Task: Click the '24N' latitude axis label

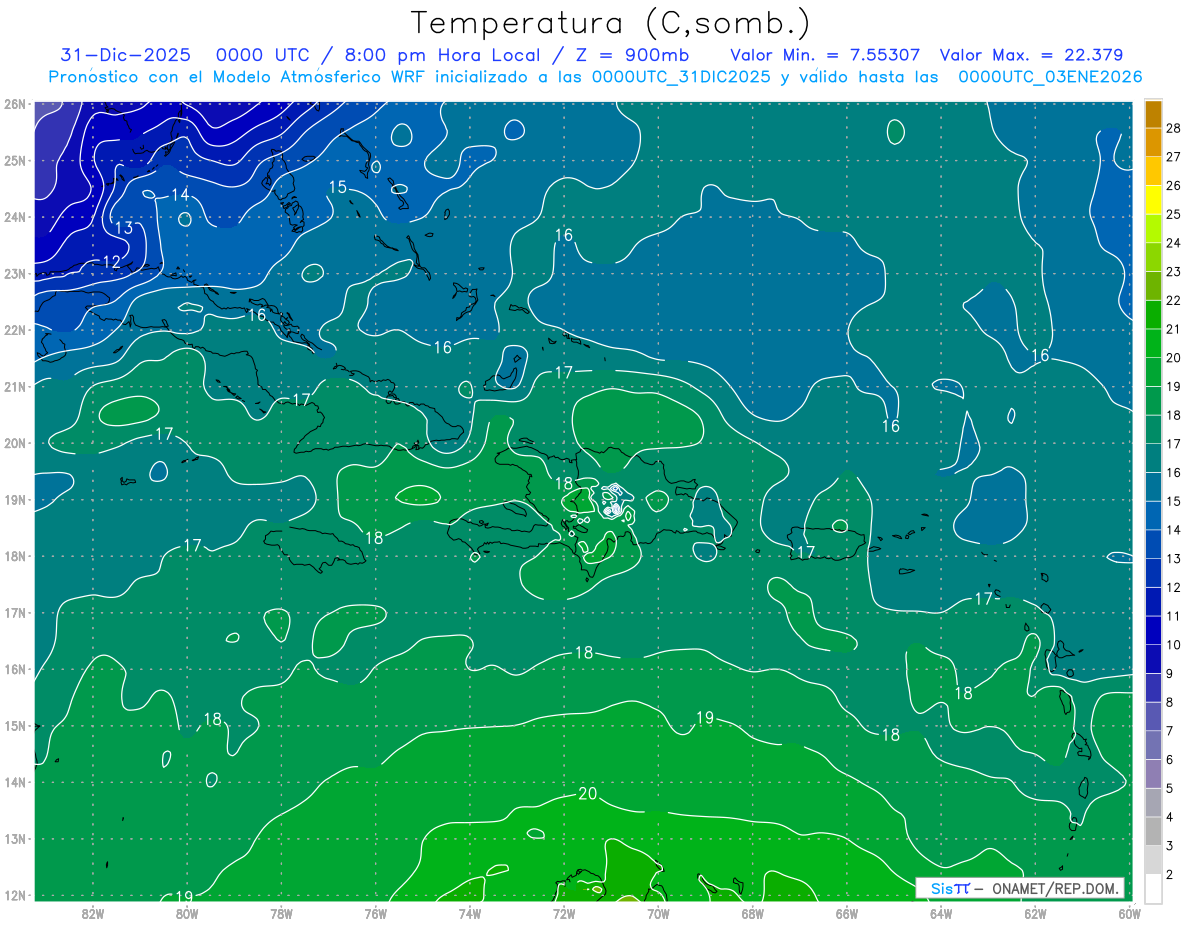Action: (14, 217)
